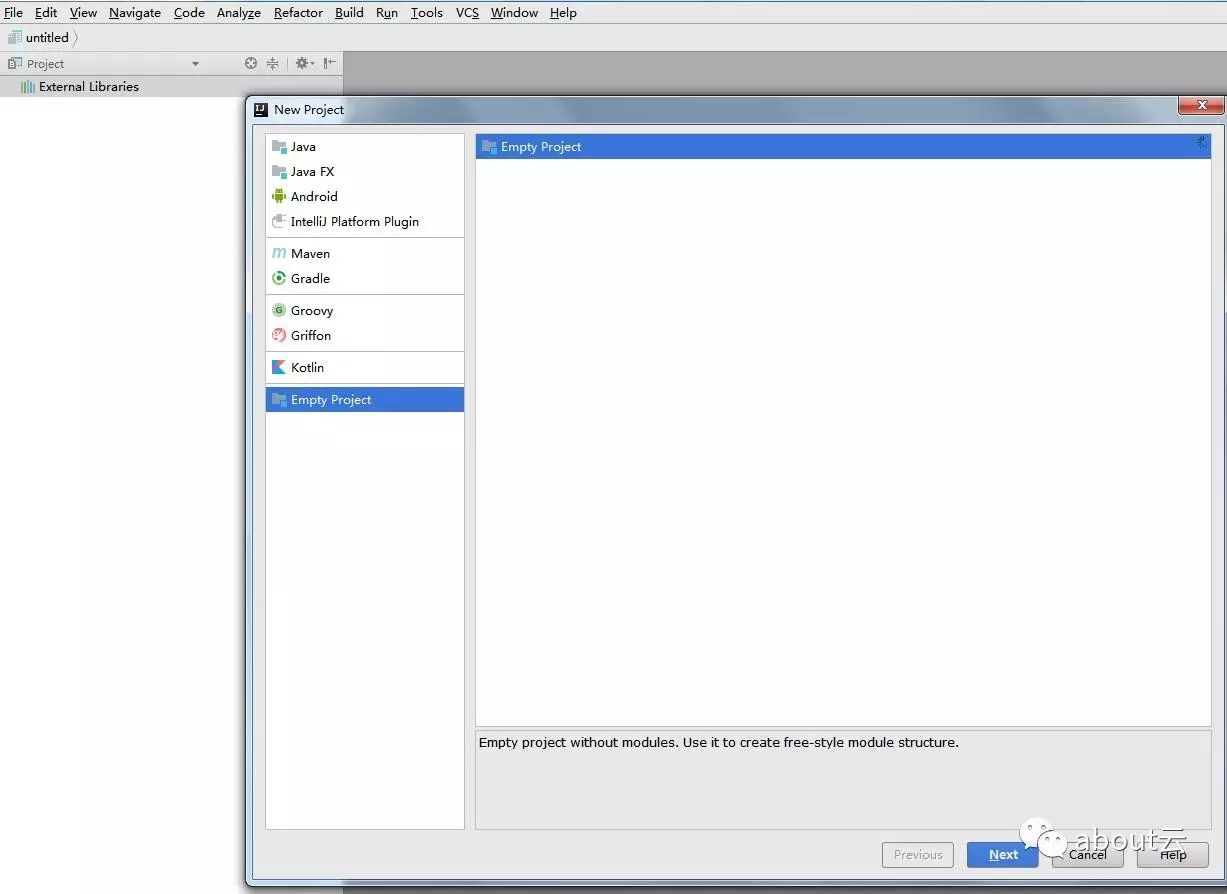The image size is (1227, 894).
Task: Click the Empty Project icon in left list
Action: (279, 400)
